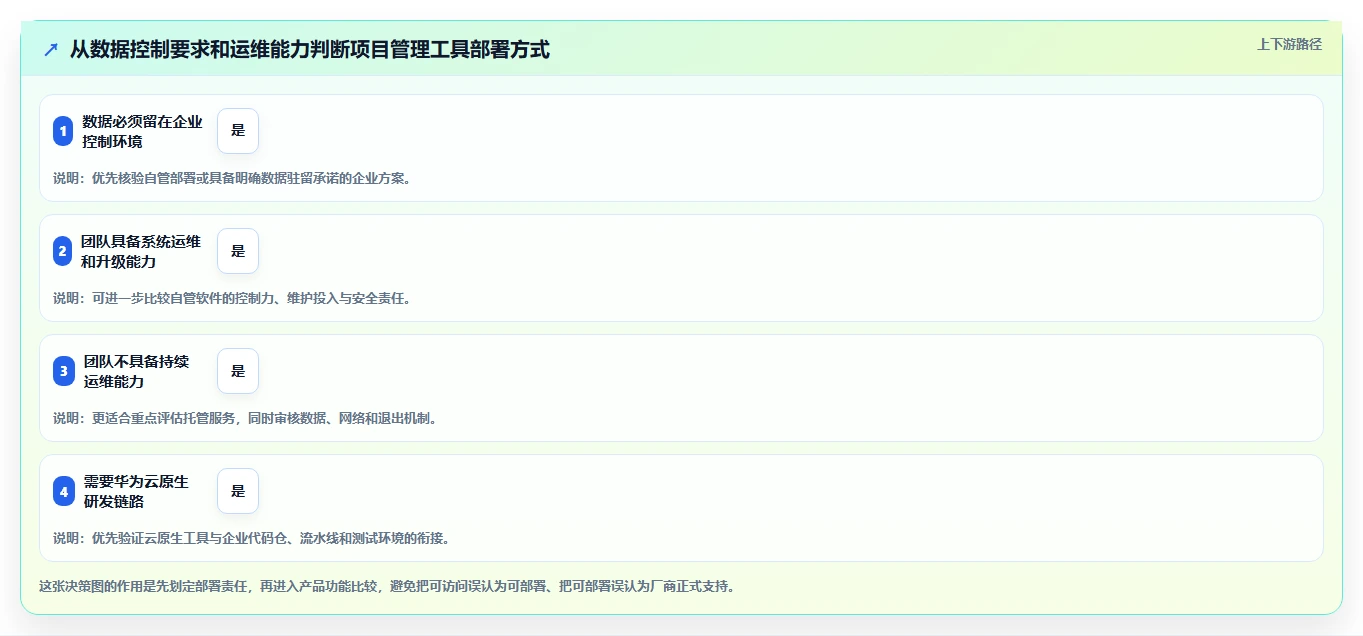Image resolution: width=1363 pixels, height=636 pixels.
Task: Click 是 button for 数据必须留在企业控制环境
Action: click(x=238, y=131)
